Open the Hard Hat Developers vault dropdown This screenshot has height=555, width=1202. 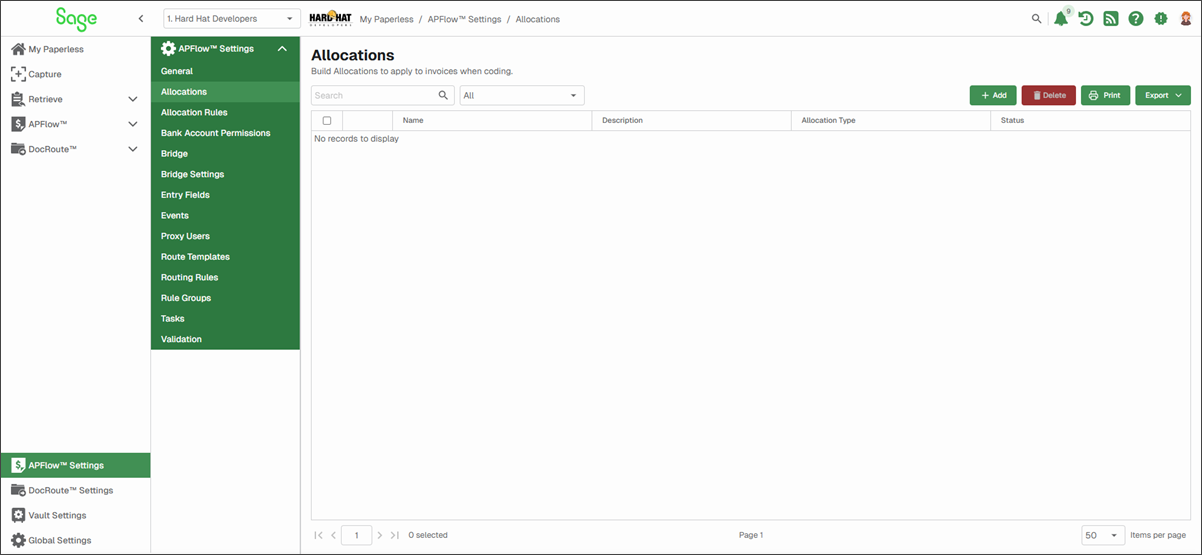pyautogui.click(x=232, y=19)
